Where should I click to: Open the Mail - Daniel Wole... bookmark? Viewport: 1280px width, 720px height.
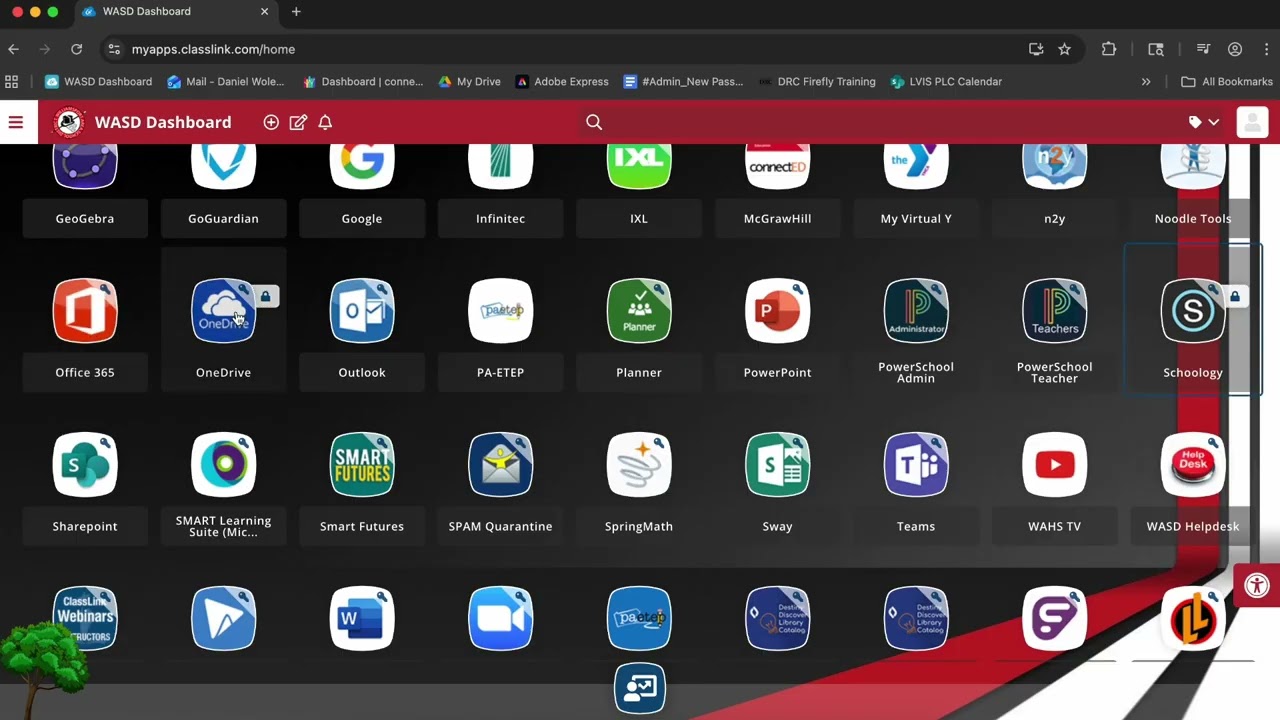point(226,82)
